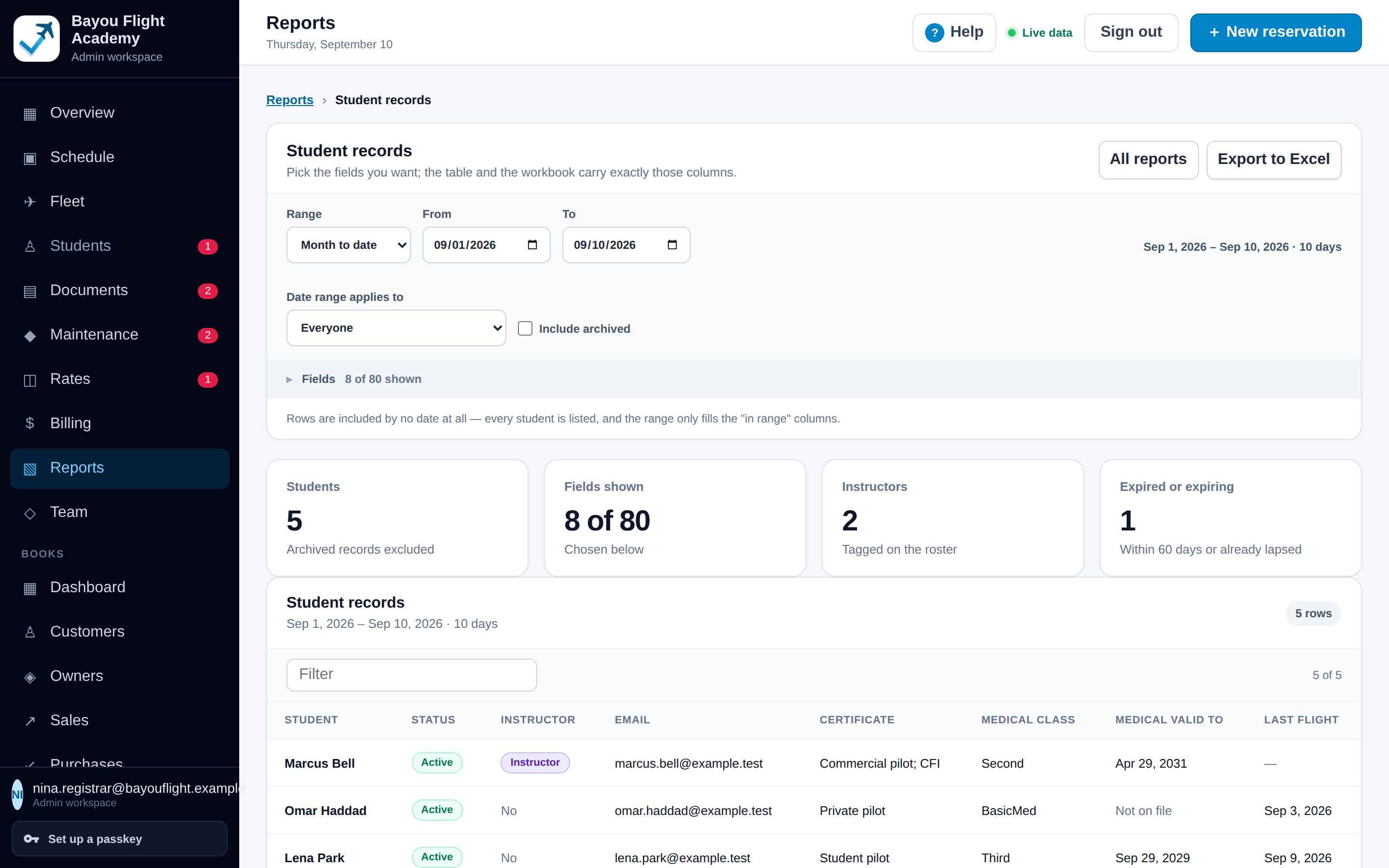
Task: Click the BasicMed medical class cell
Action: coord(1008,811)
